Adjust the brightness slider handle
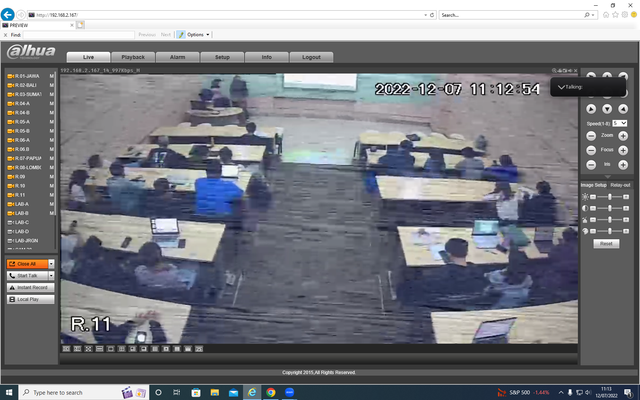 coord(610,197)
